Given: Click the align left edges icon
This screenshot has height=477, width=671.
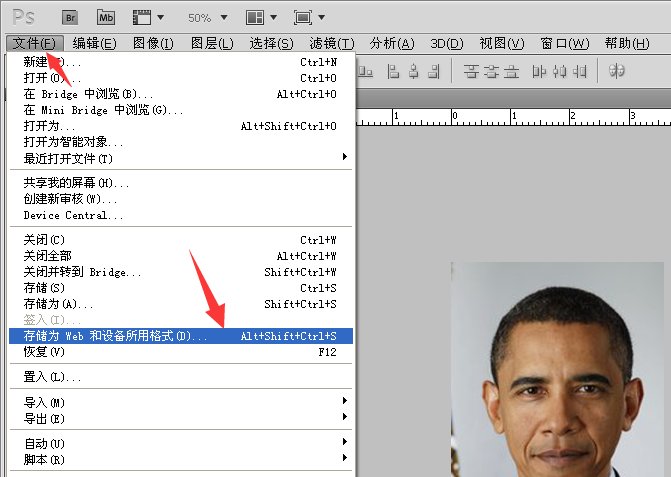Looking at the screenshot, I should (x=392, y=71).
